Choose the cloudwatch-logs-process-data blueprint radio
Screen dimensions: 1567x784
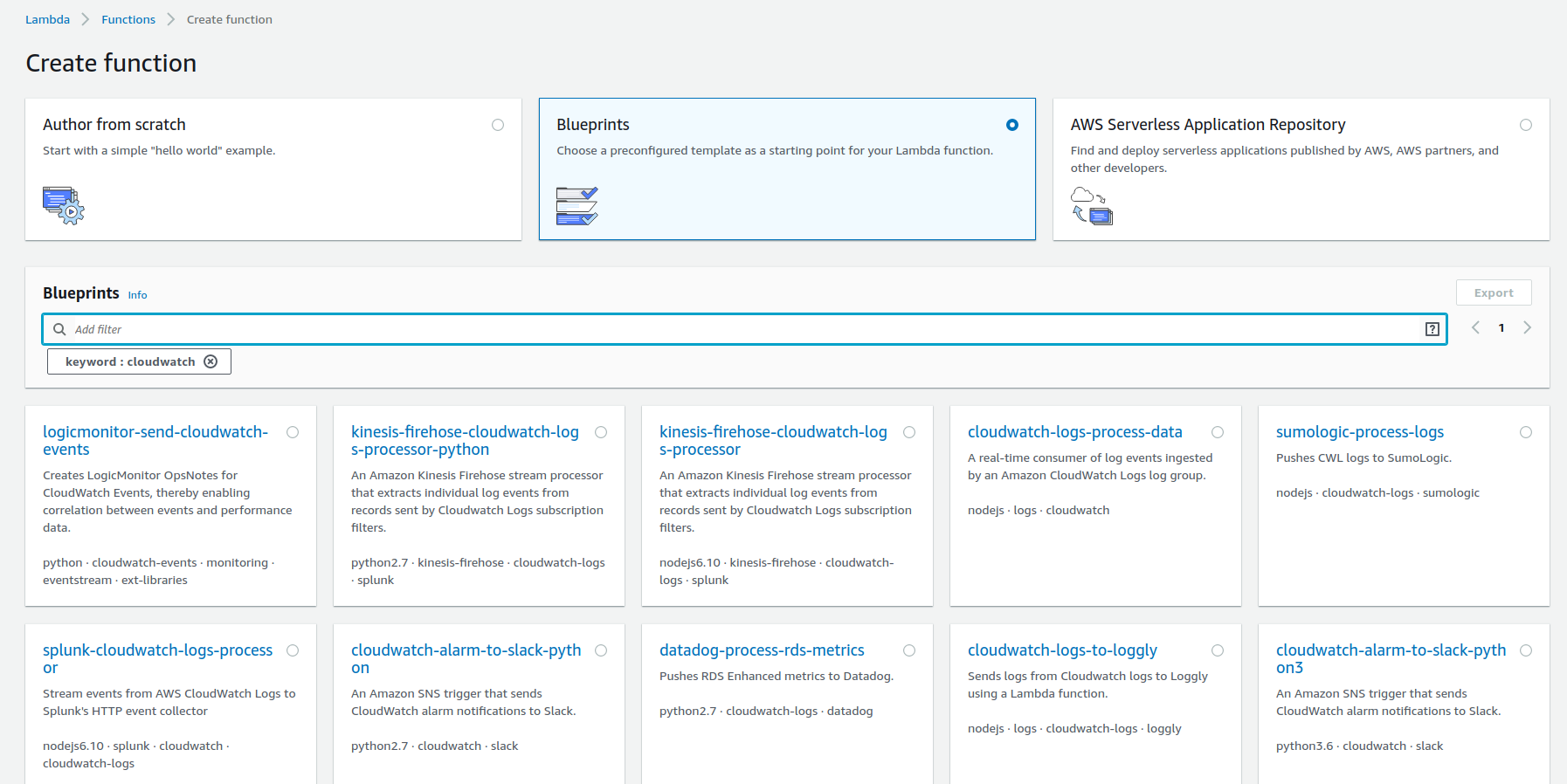coord(1218,432)
